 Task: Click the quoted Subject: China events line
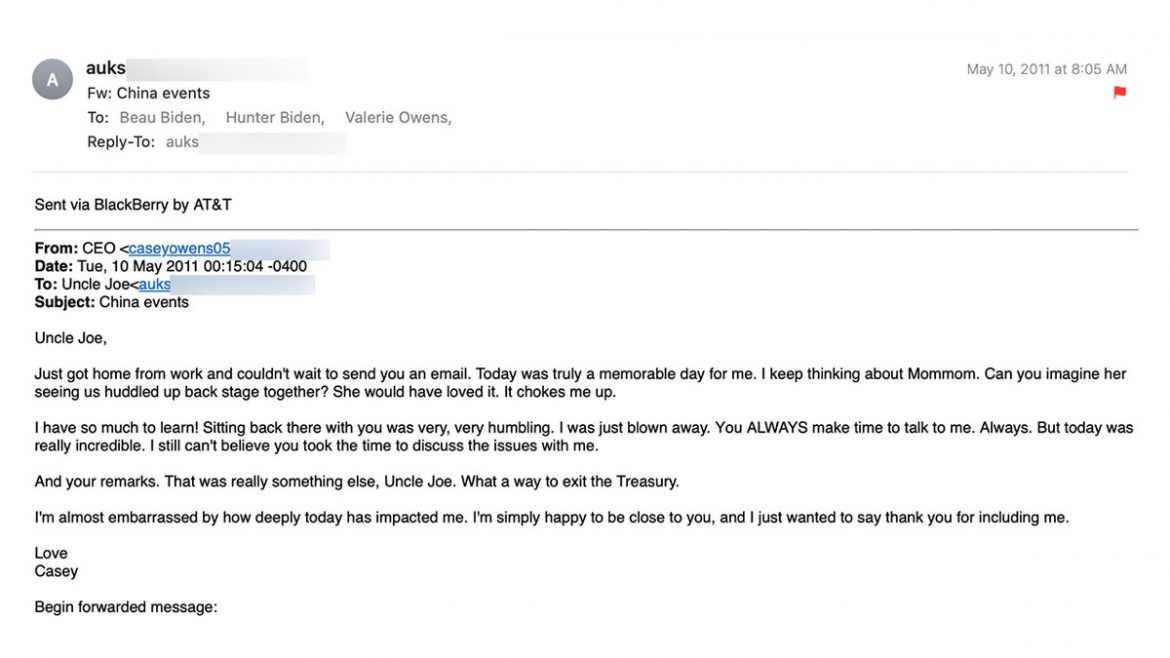[112, 302]
